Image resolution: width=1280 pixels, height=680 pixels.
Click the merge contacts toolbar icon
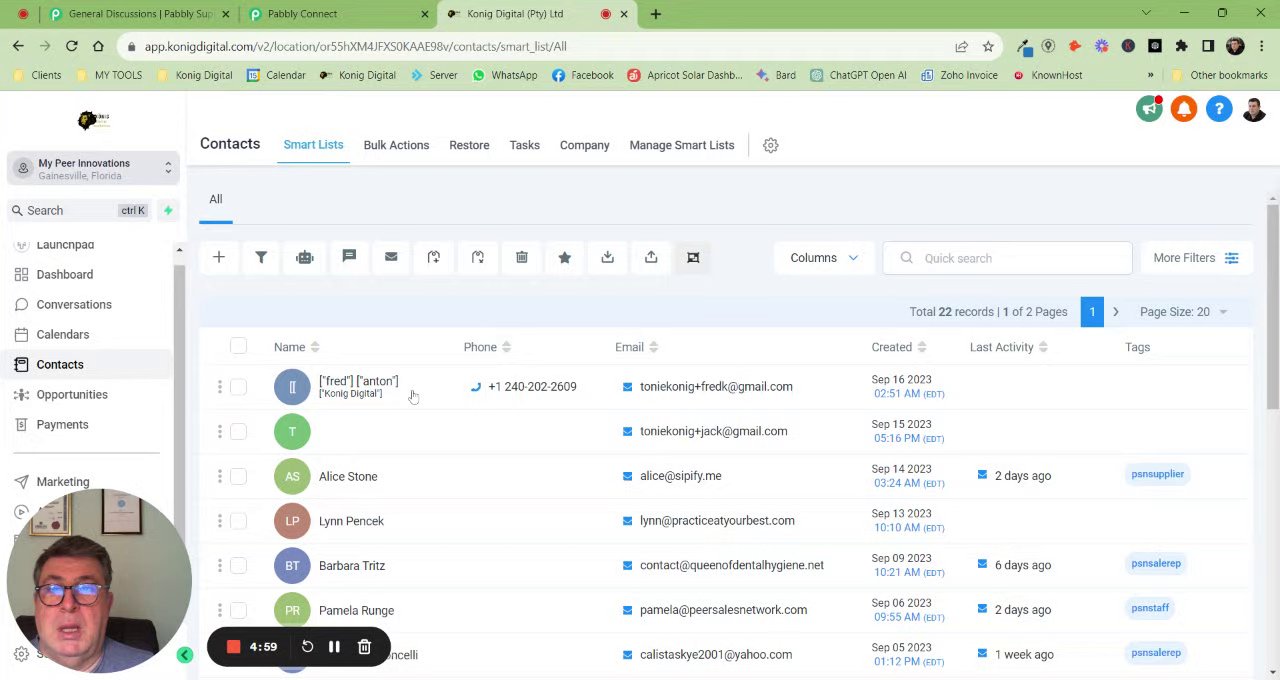[x=693, y=258]
